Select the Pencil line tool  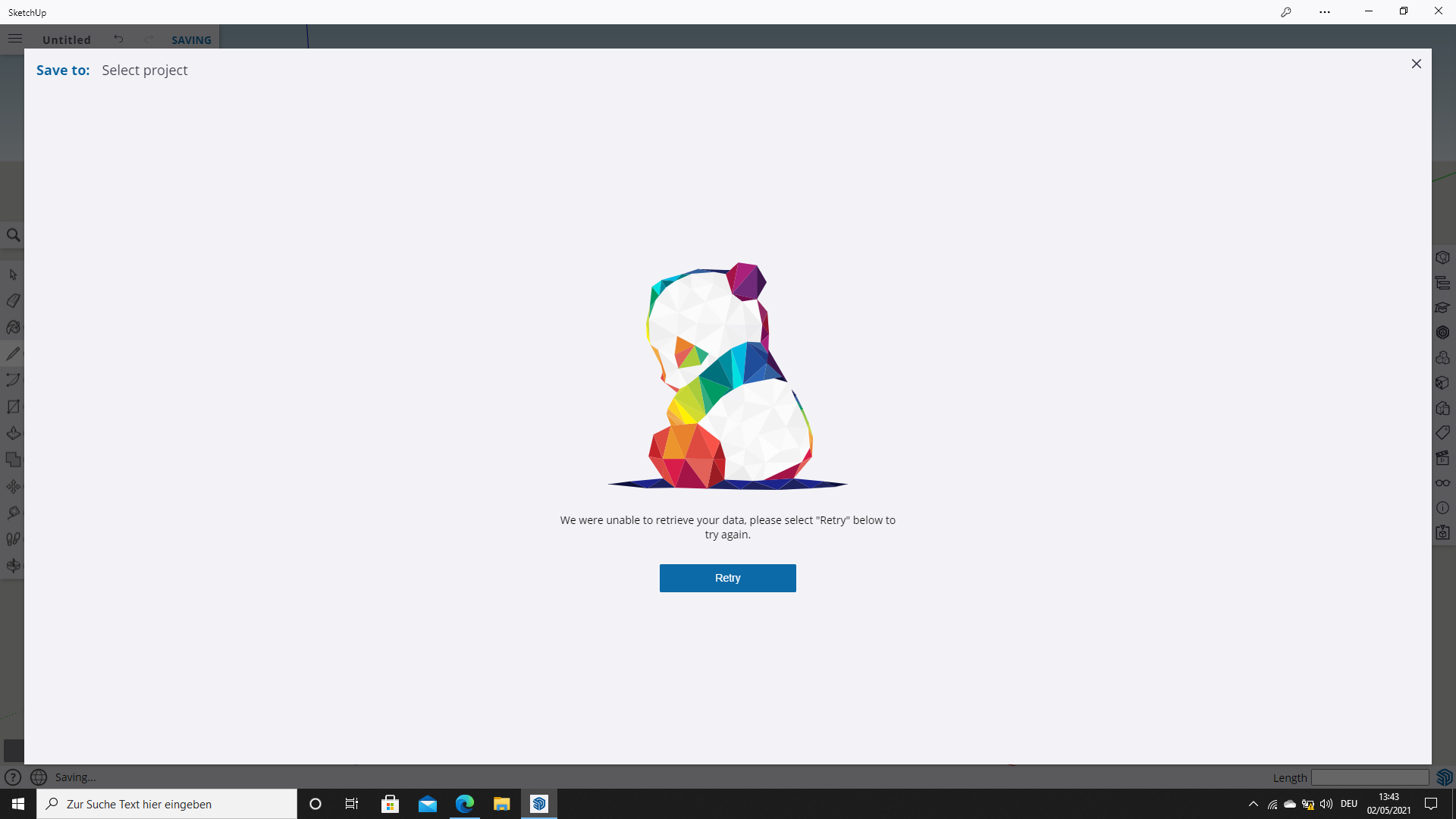13,354
